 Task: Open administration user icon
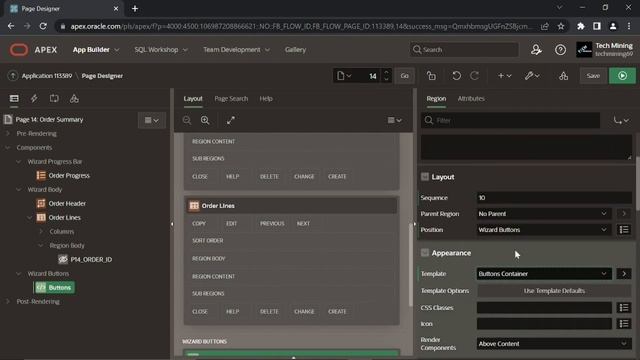[x=536, y=50]
